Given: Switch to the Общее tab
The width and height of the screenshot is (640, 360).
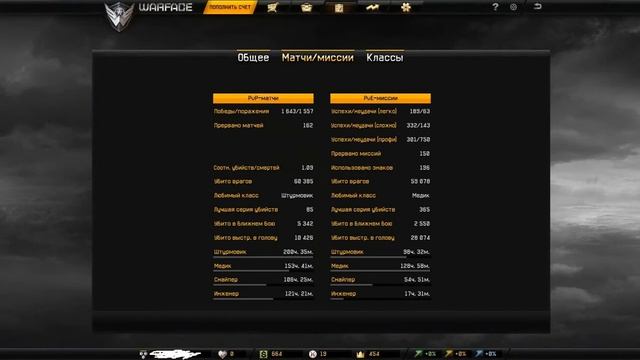Looking at the screenshot, I should pos(253,58).
